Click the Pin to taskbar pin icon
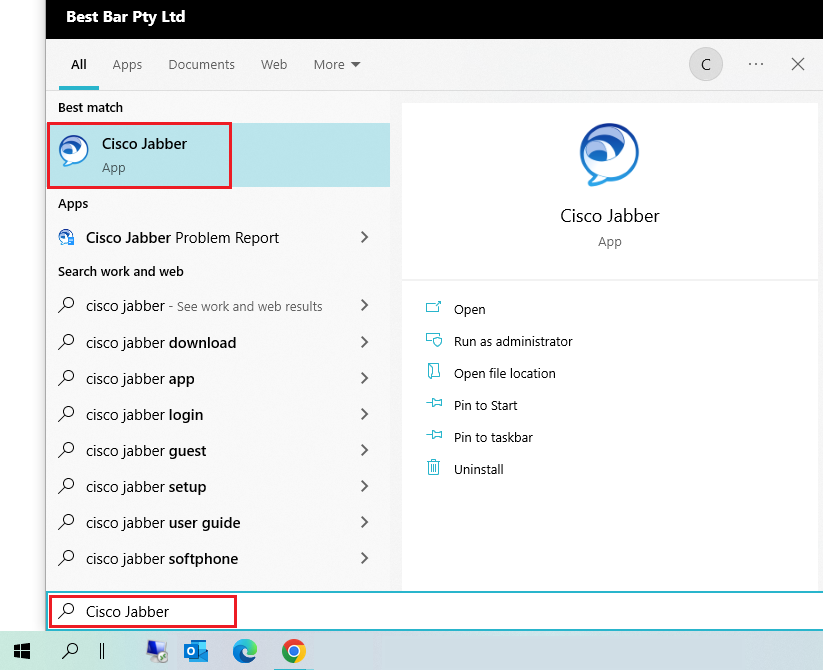Viewport: 823px width, 670px height. [x=434, y=435]
